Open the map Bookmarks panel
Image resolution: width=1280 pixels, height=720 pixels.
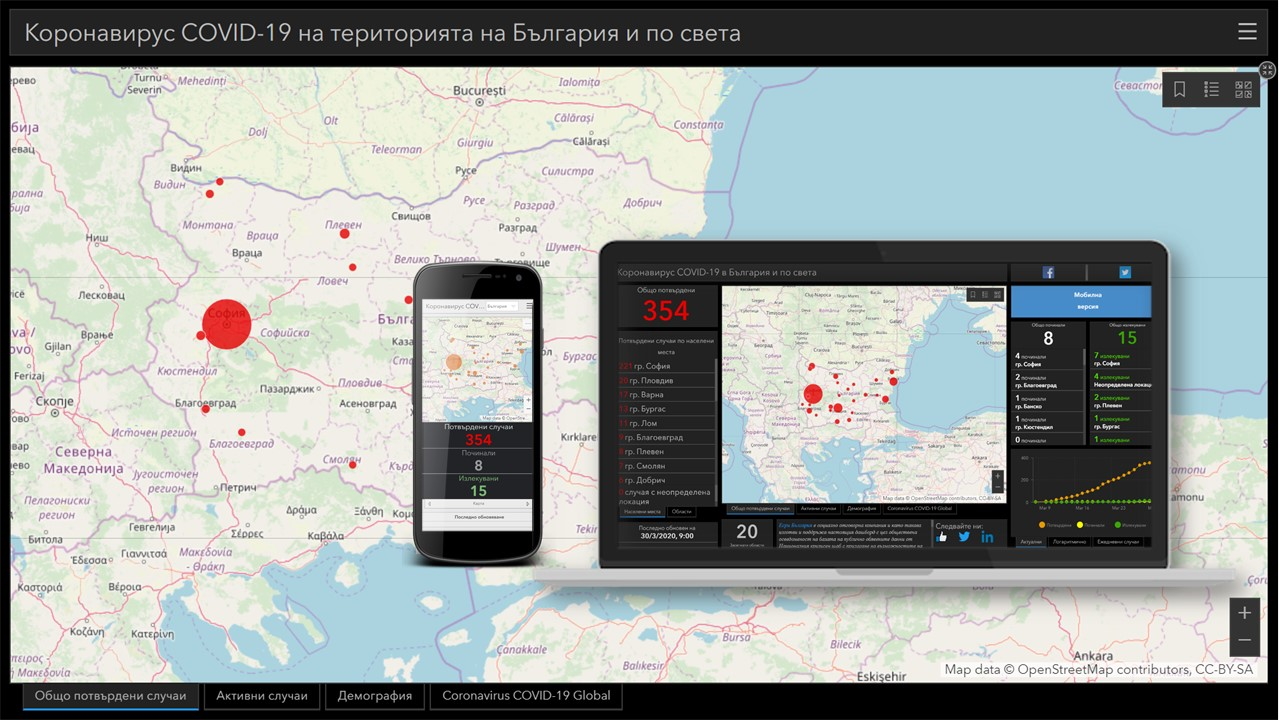tap(1180, 90)
